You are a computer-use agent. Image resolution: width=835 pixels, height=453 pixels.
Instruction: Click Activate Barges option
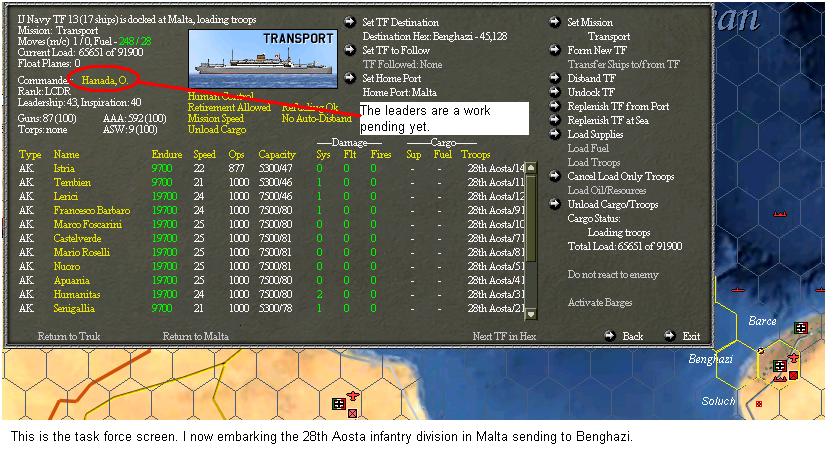tap(600, 302)
